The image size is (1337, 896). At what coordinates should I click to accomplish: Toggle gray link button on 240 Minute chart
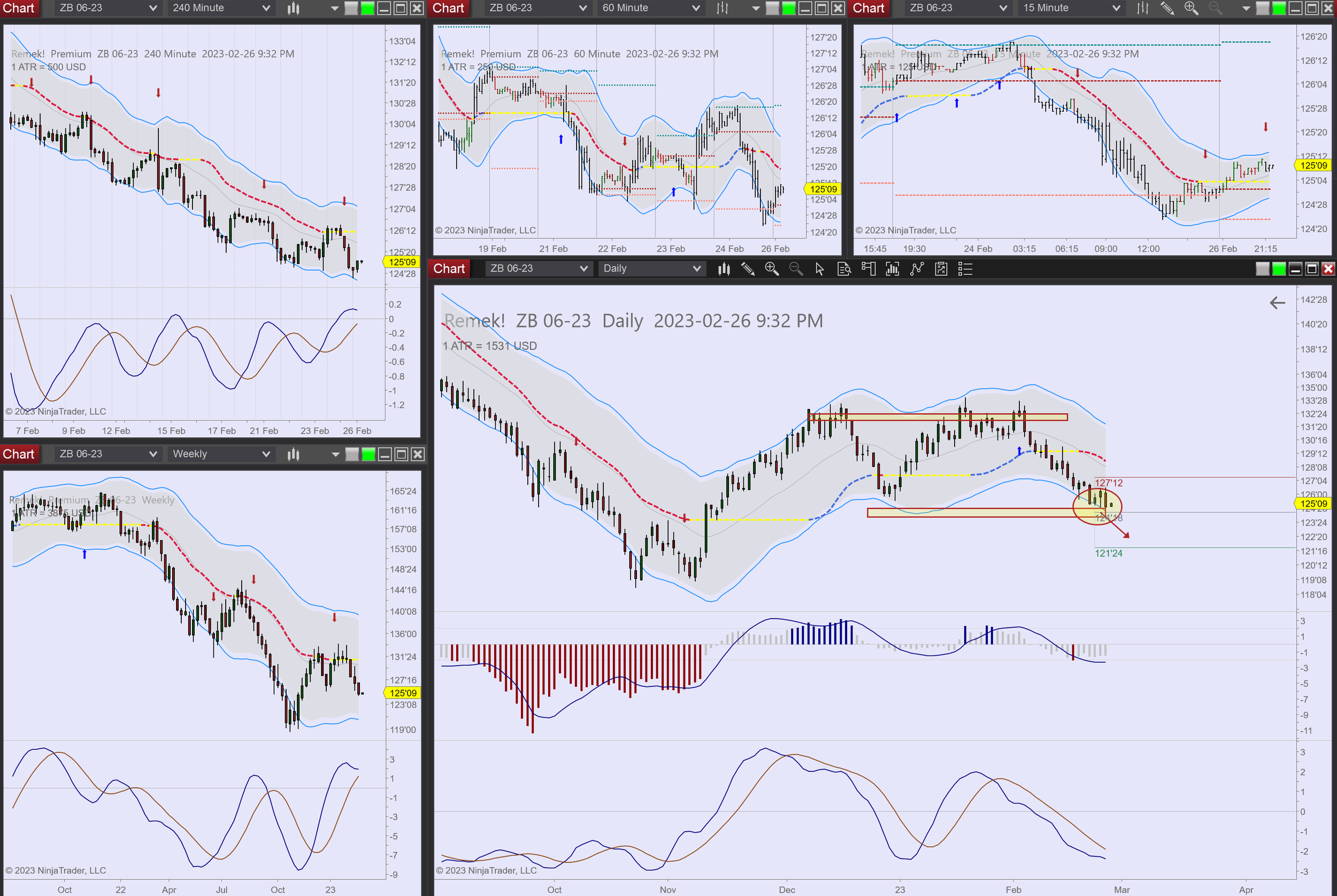pos(351,8)
